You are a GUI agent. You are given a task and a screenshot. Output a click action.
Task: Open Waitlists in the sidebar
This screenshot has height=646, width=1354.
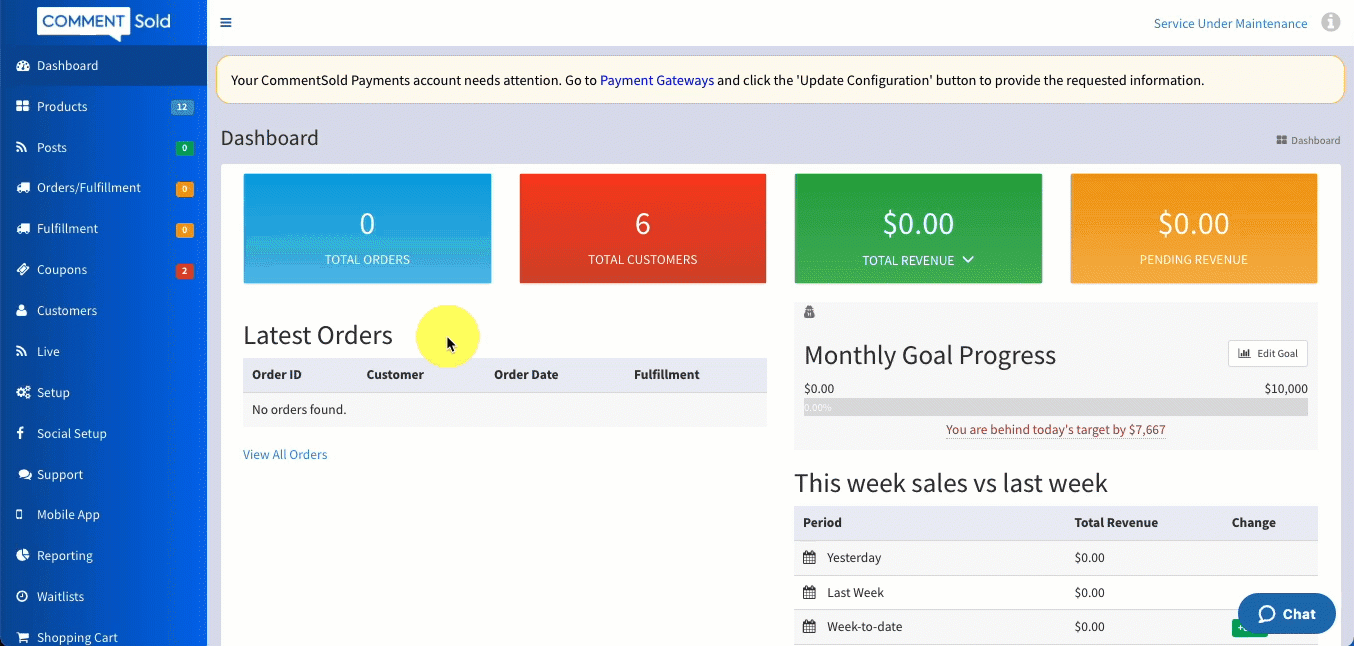(104, 597)
